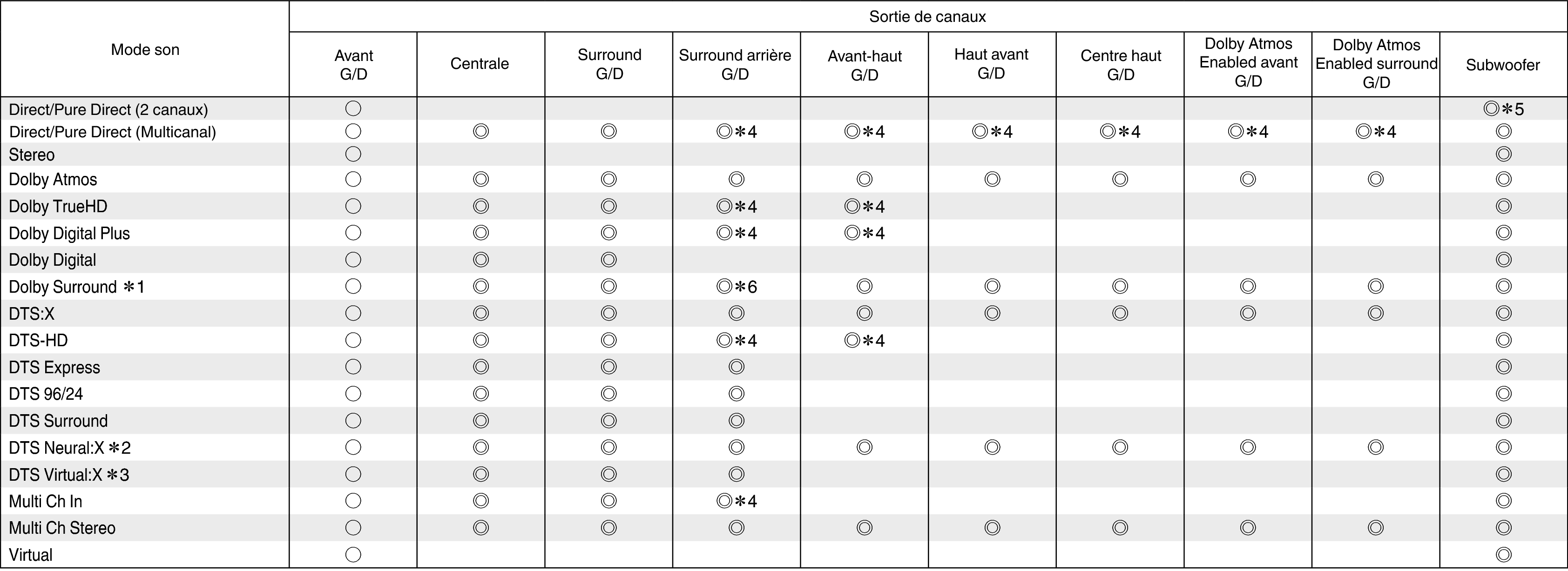The image size is (1568, 571).
Task: Click the Centrale column header
Action: pyautogui.click(x=480, y=64)
